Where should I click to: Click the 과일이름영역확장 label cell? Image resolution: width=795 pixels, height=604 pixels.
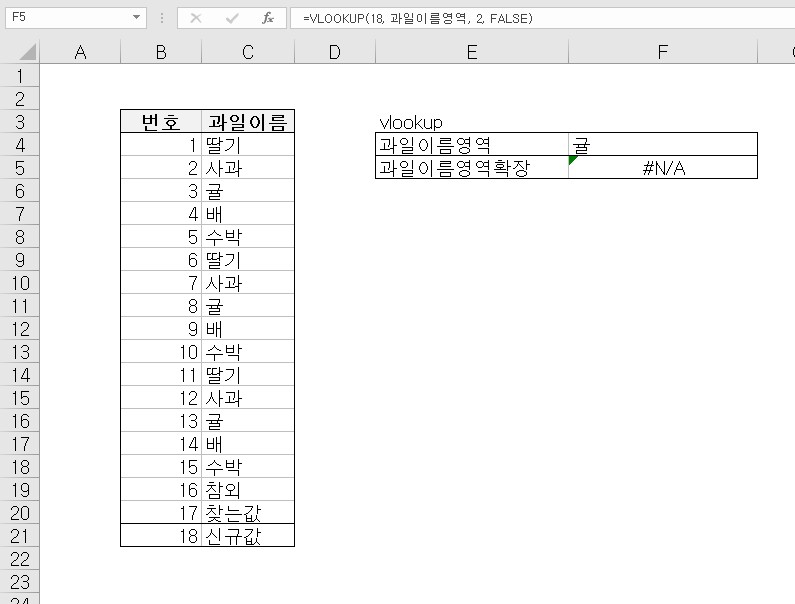click(x=472, y=168)
